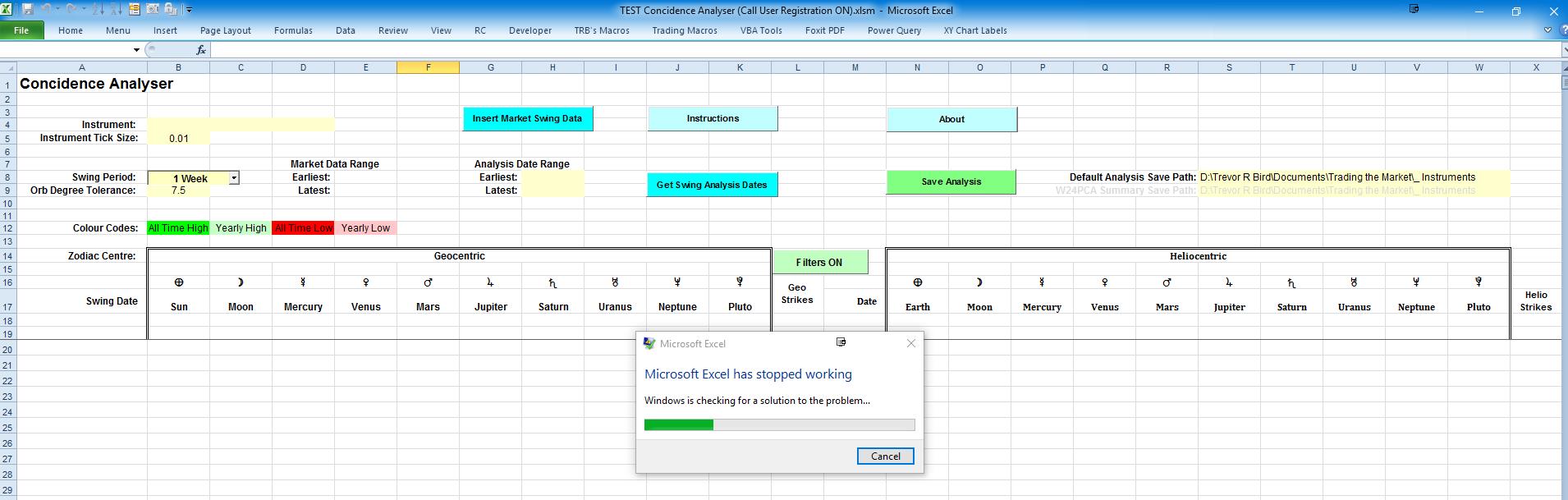Click the Undo arrow icon

(48, 10)
